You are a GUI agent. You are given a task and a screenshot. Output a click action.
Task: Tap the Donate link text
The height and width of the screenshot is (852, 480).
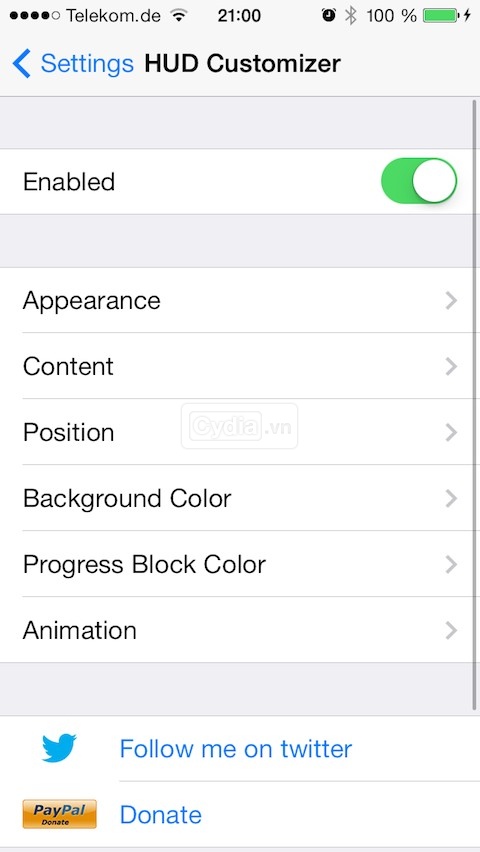pyautogui.click(x=160, y=815)
